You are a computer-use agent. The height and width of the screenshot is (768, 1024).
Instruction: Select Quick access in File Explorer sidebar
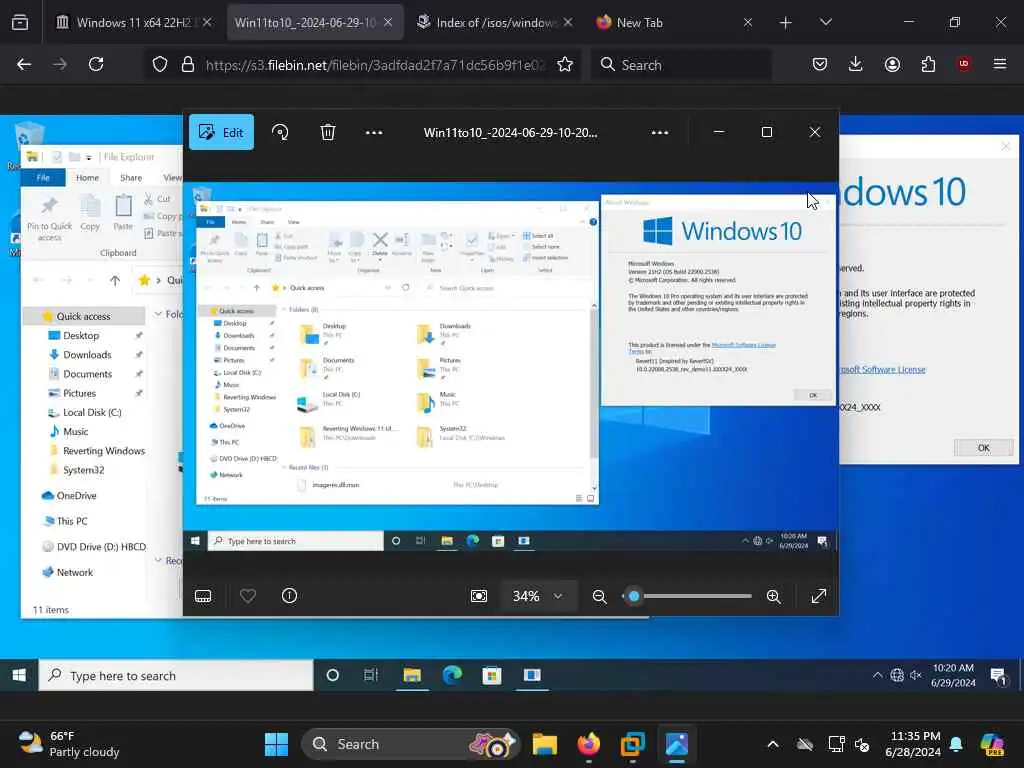point(84,316)
